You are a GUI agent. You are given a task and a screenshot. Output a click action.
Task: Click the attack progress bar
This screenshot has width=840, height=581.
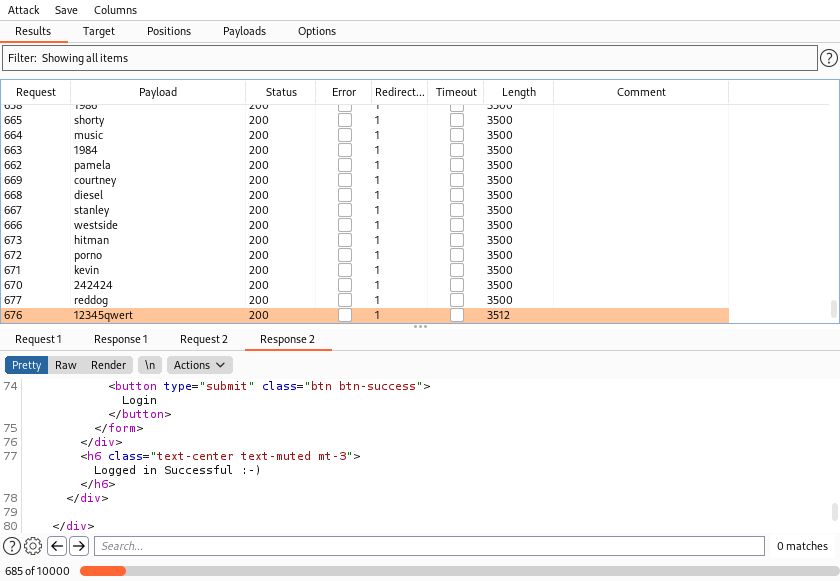(458, 571)
